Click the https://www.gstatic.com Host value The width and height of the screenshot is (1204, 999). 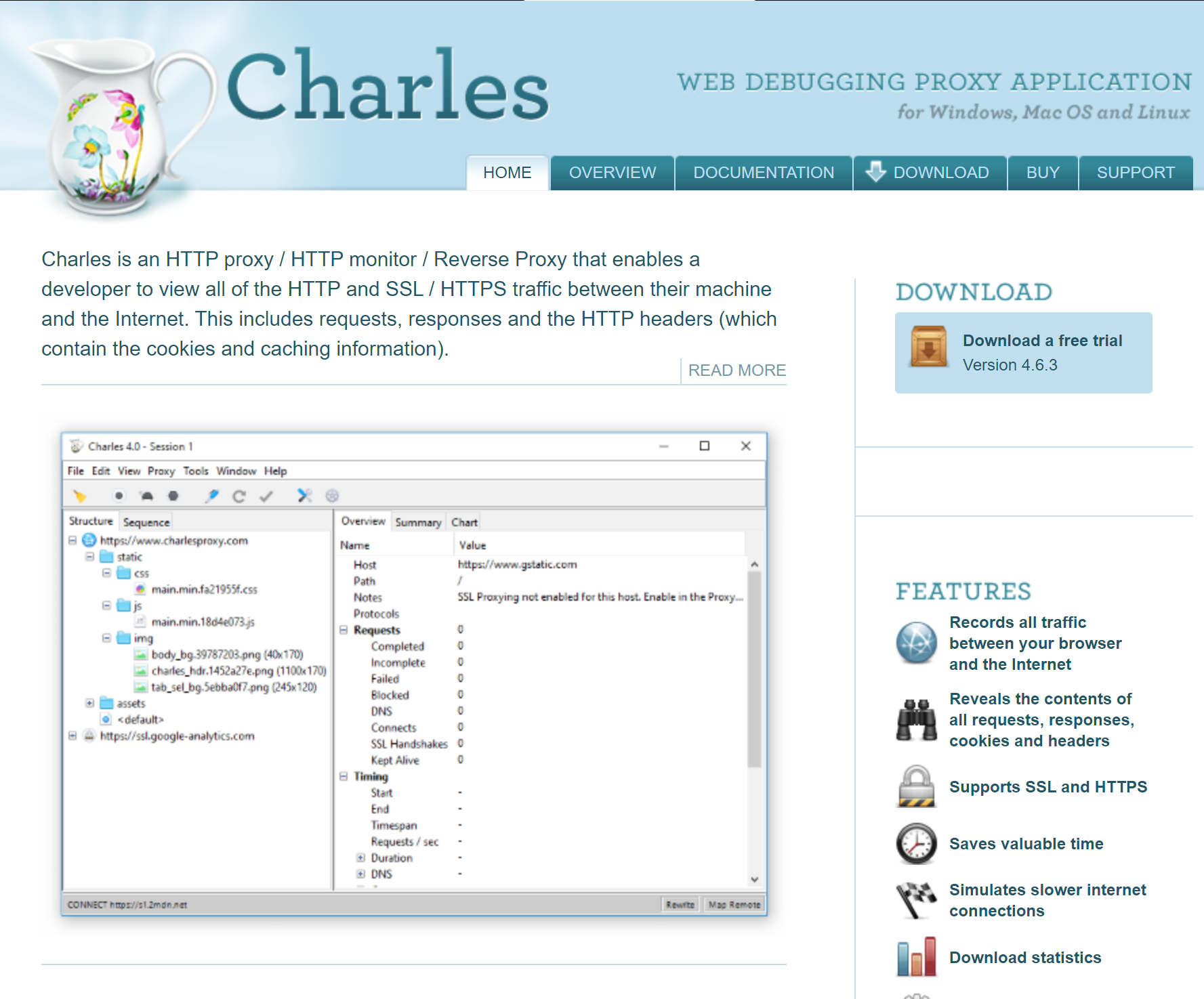click(517, 564)
